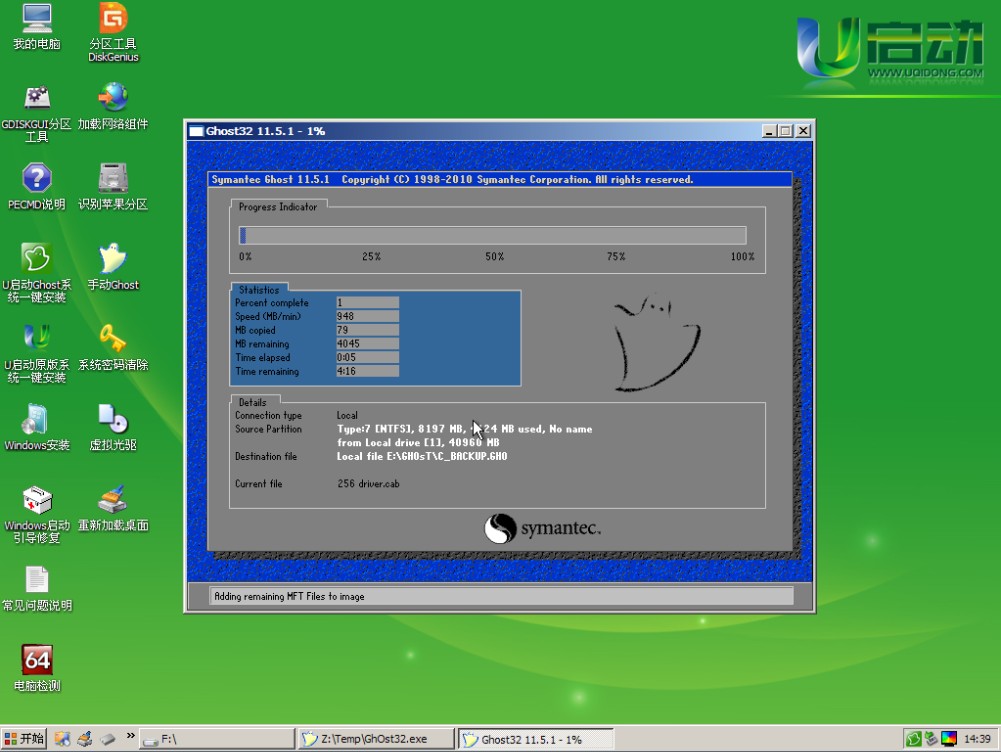The width and height of the screenshot is (1001, 752).
Task: Click the third quick launch taskbar icon
Action: pos(107,739)
